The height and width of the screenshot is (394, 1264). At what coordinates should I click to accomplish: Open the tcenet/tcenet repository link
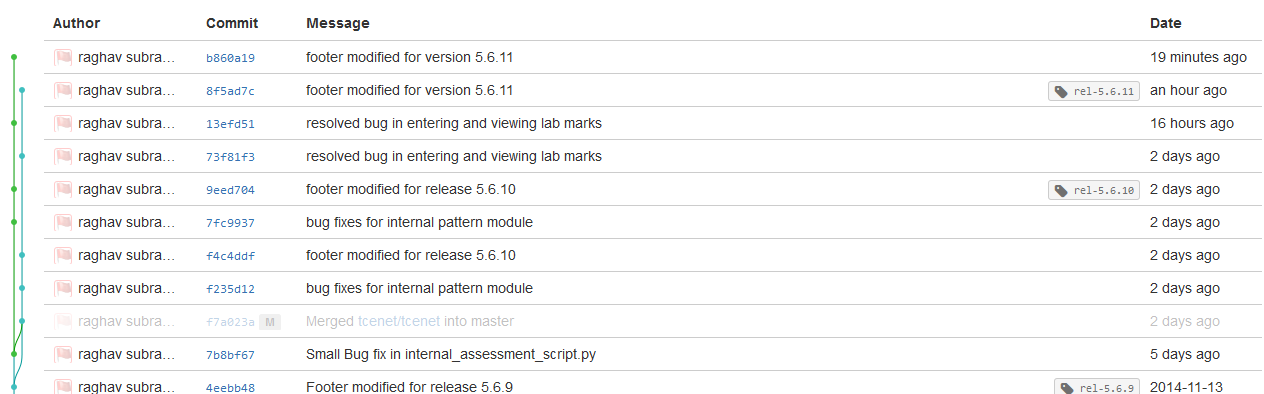pos(399,321)
